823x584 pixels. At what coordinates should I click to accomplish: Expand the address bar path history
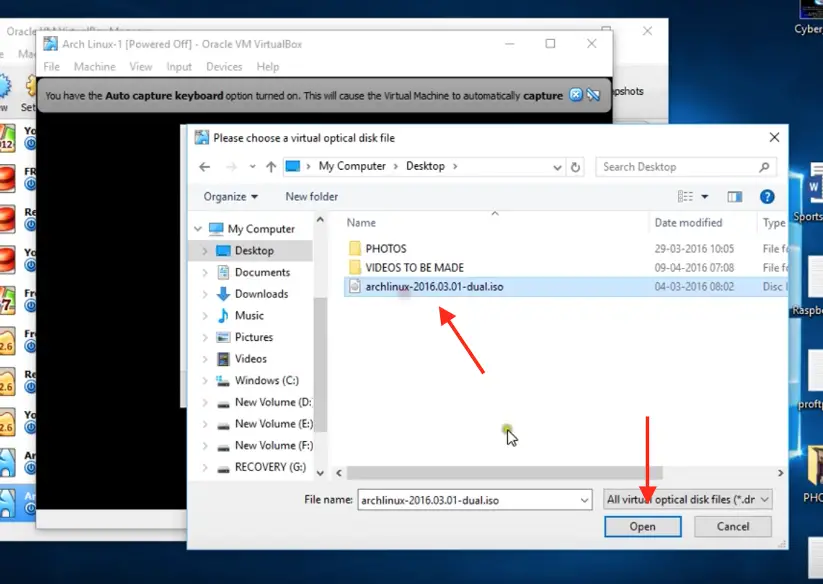tap(557, 167)
